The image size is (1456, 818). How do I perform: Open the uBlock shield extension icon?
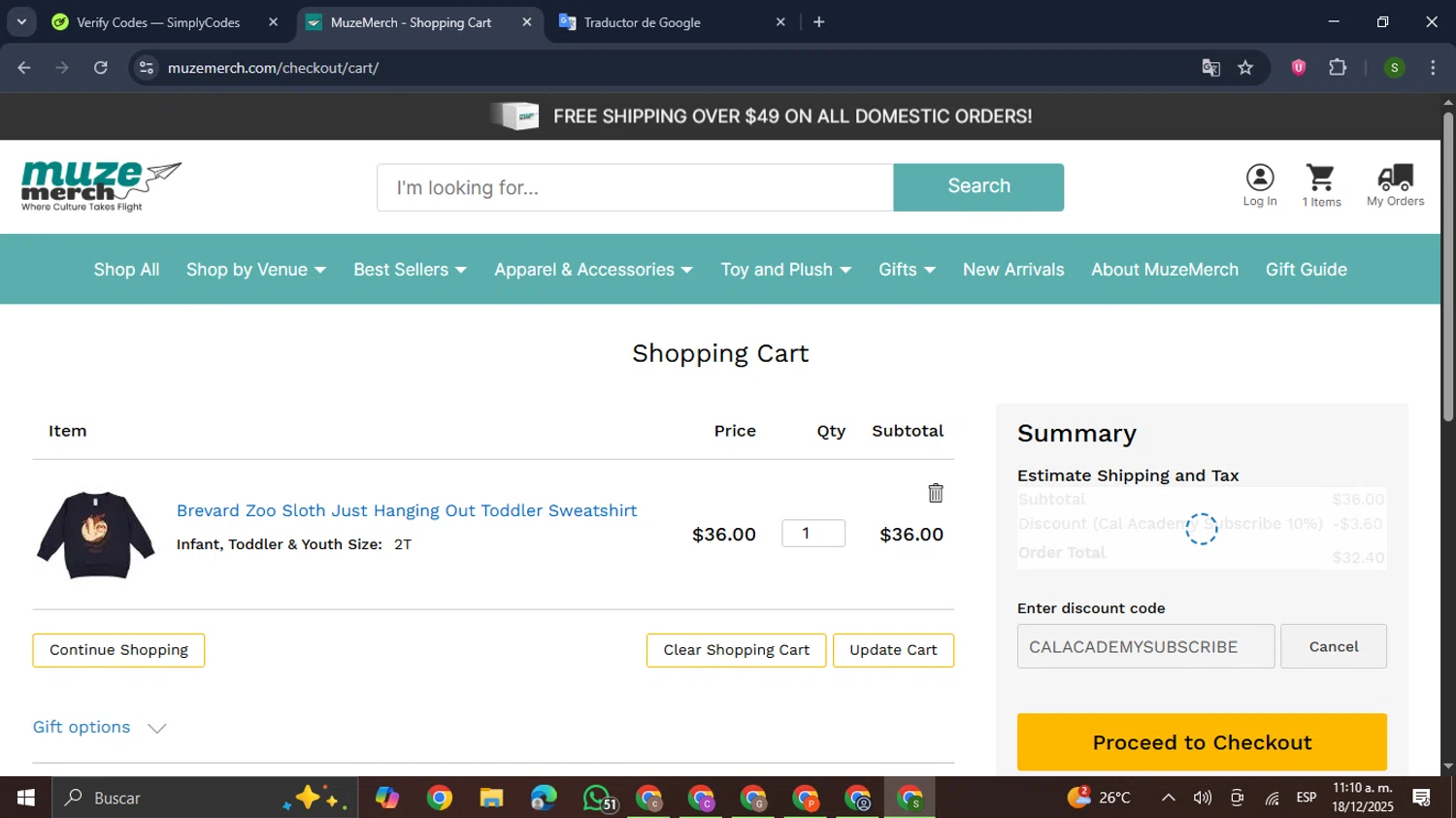[x=1299, y=68]
